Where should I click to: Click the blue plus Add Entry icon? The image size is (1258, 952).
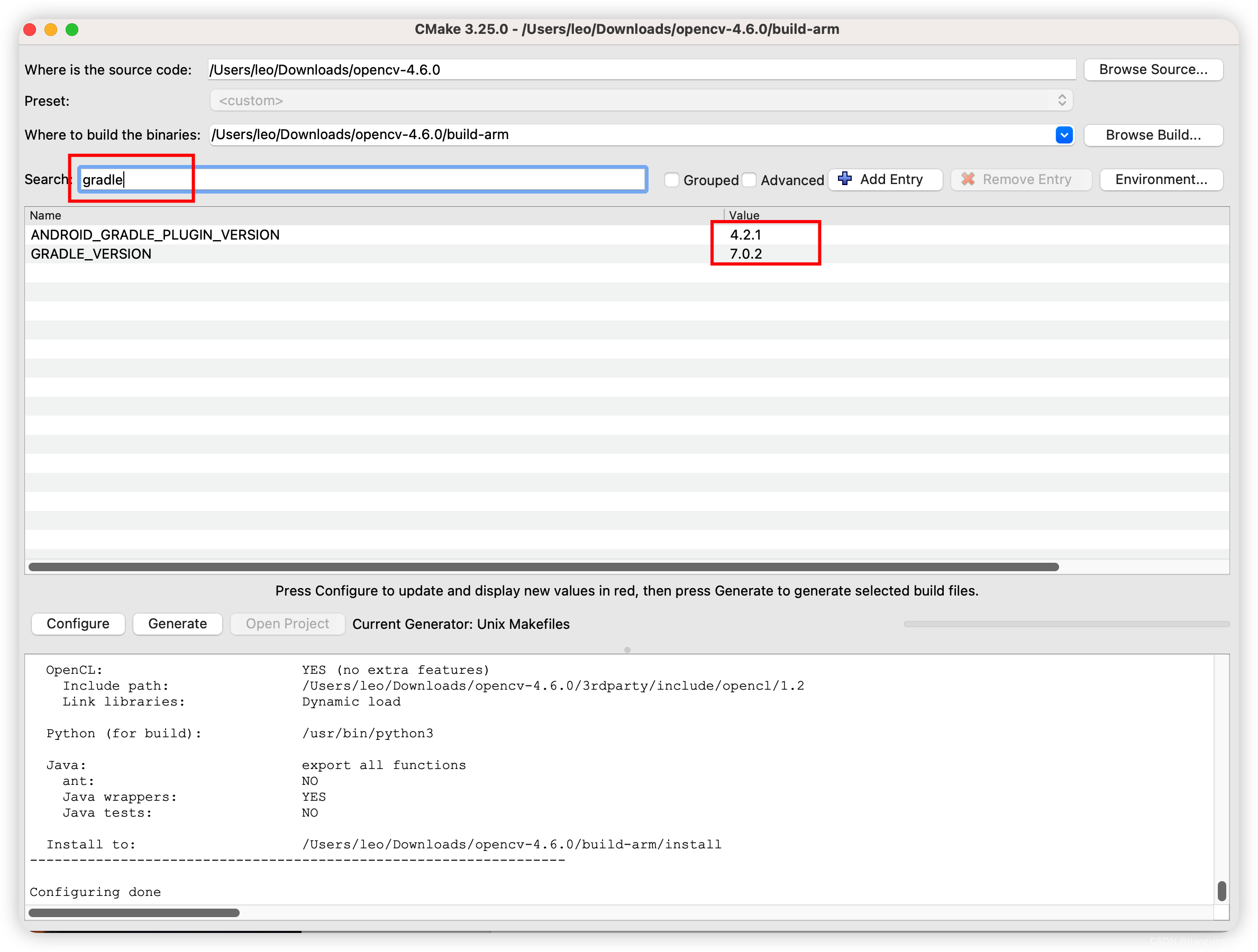[845, 179]
